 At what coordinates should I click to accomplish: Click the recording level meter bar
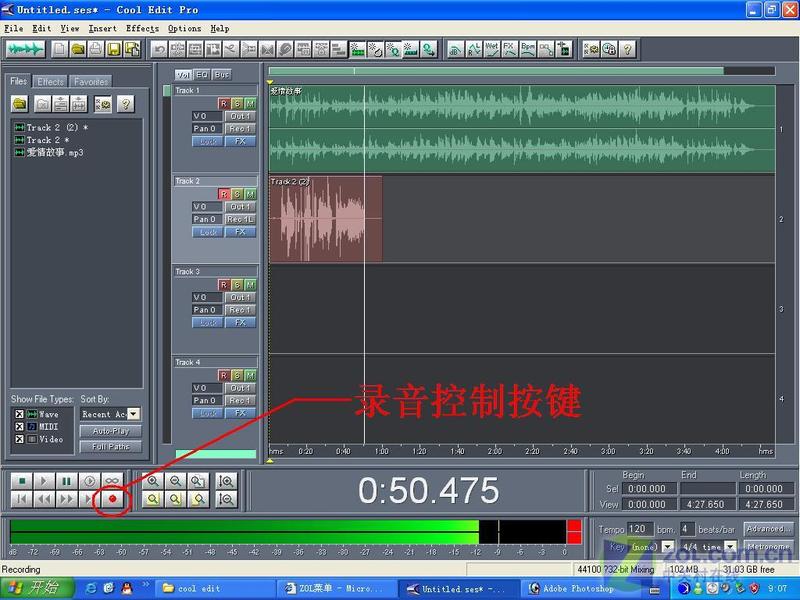tap(295, 532)
